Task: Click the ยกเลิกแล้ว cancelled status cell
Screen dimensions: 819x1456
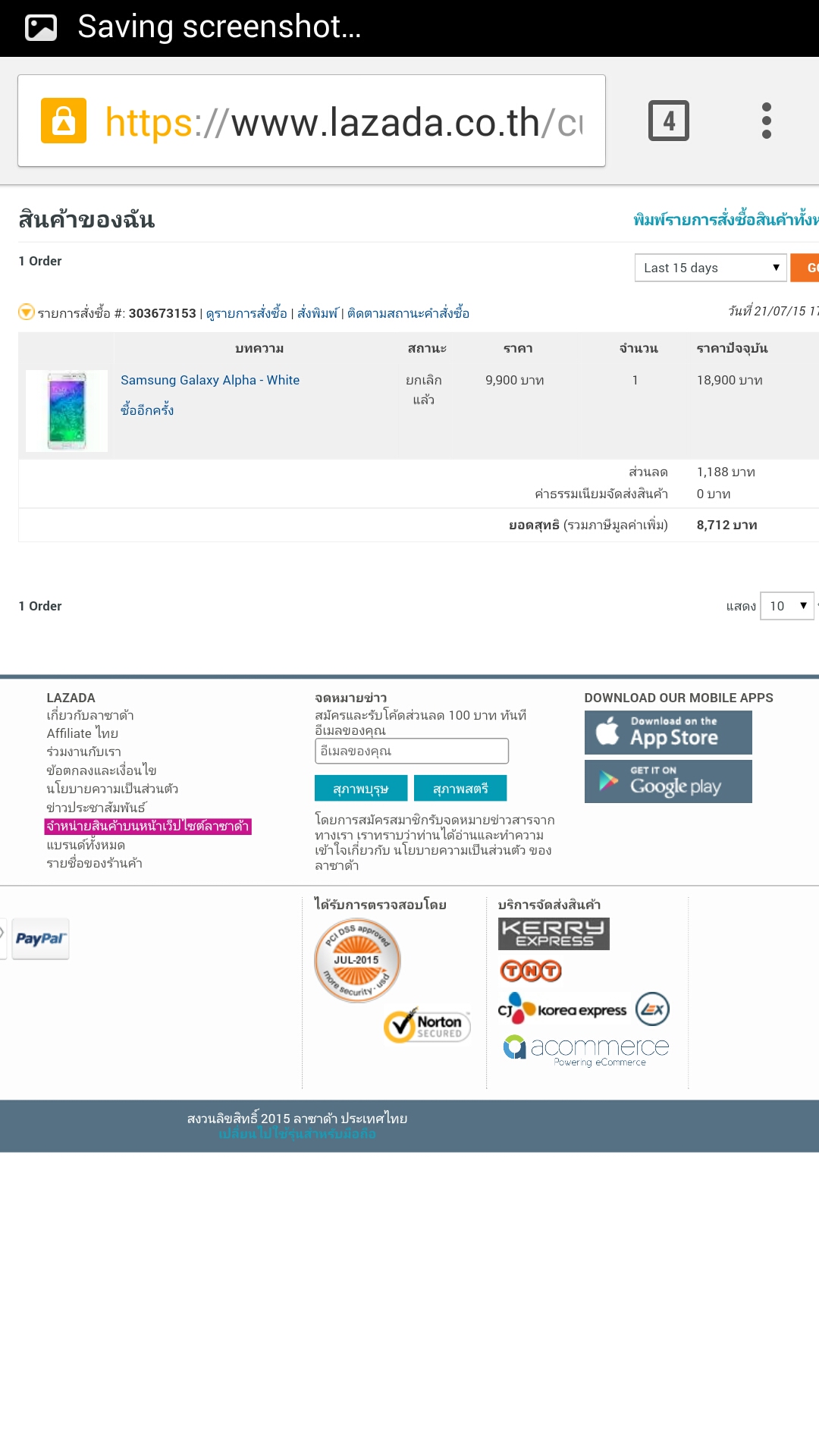Action: (x=424, y=390)
